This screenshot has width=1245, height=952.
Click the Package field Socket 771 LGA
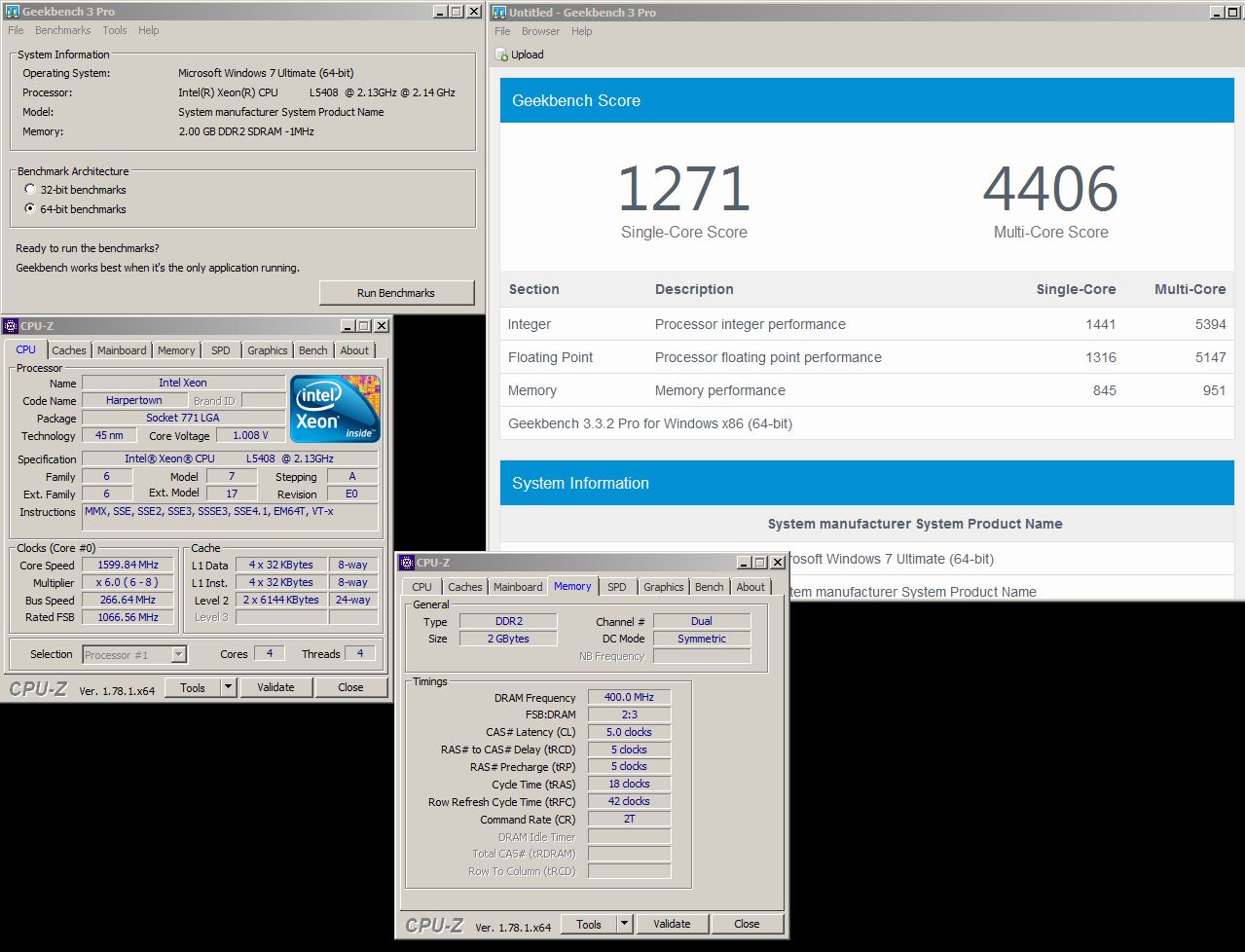click(x=183, y=418)
